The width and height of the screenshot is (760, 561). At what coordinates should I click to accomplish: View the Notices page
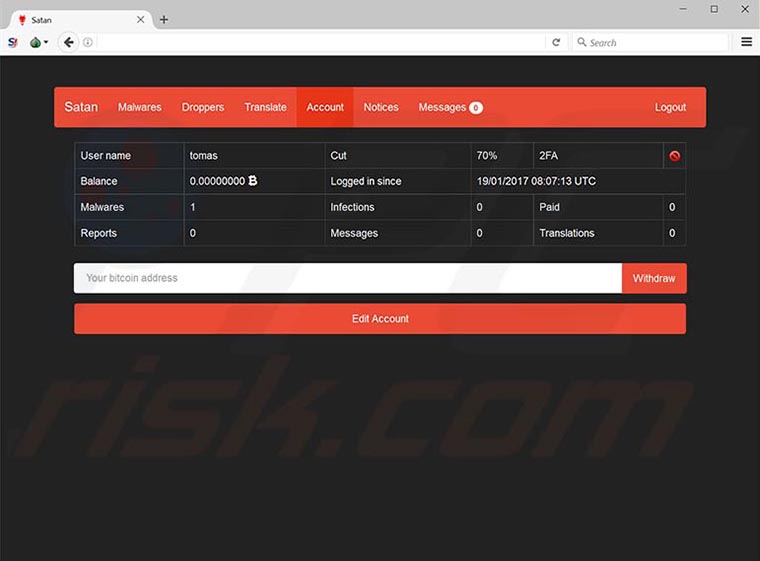[x=381, y=107]
